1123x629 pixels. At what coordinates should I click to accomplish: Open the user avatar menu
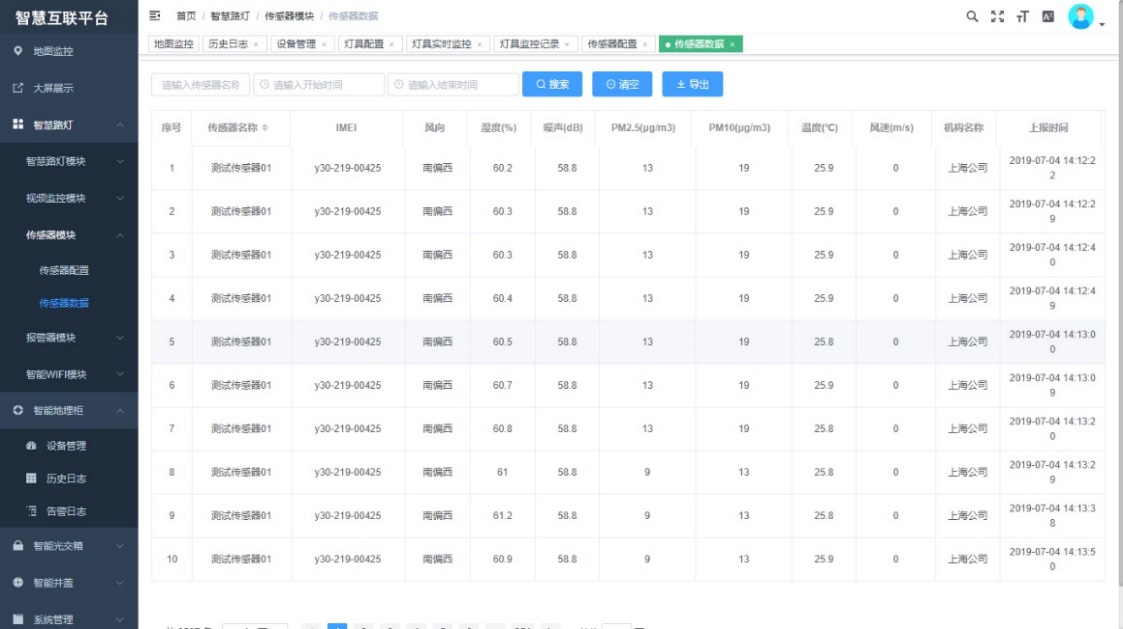coord(1082,17)
